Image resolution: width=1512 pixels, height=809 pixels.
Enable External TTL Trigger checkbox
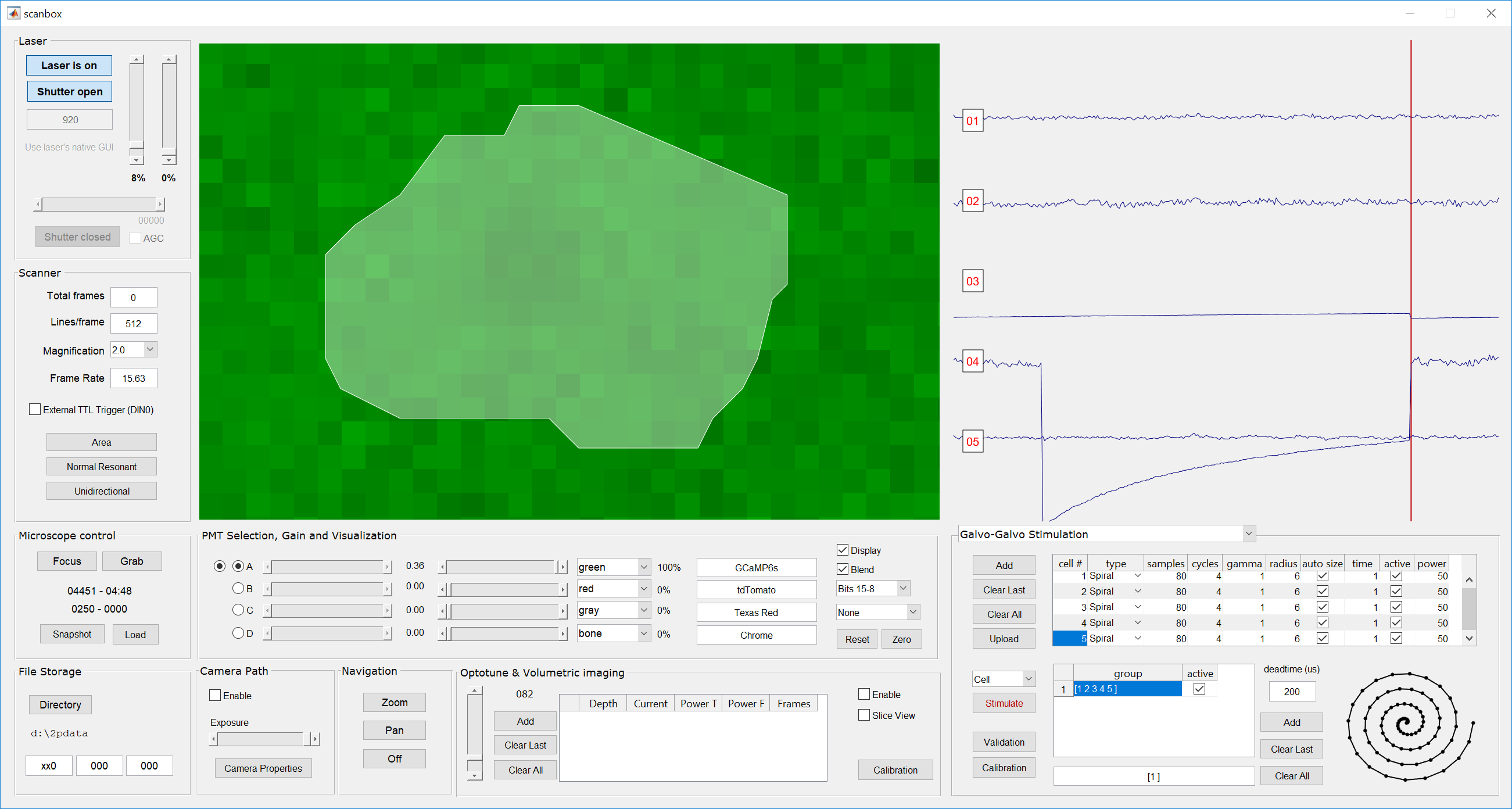pos(35,409)
